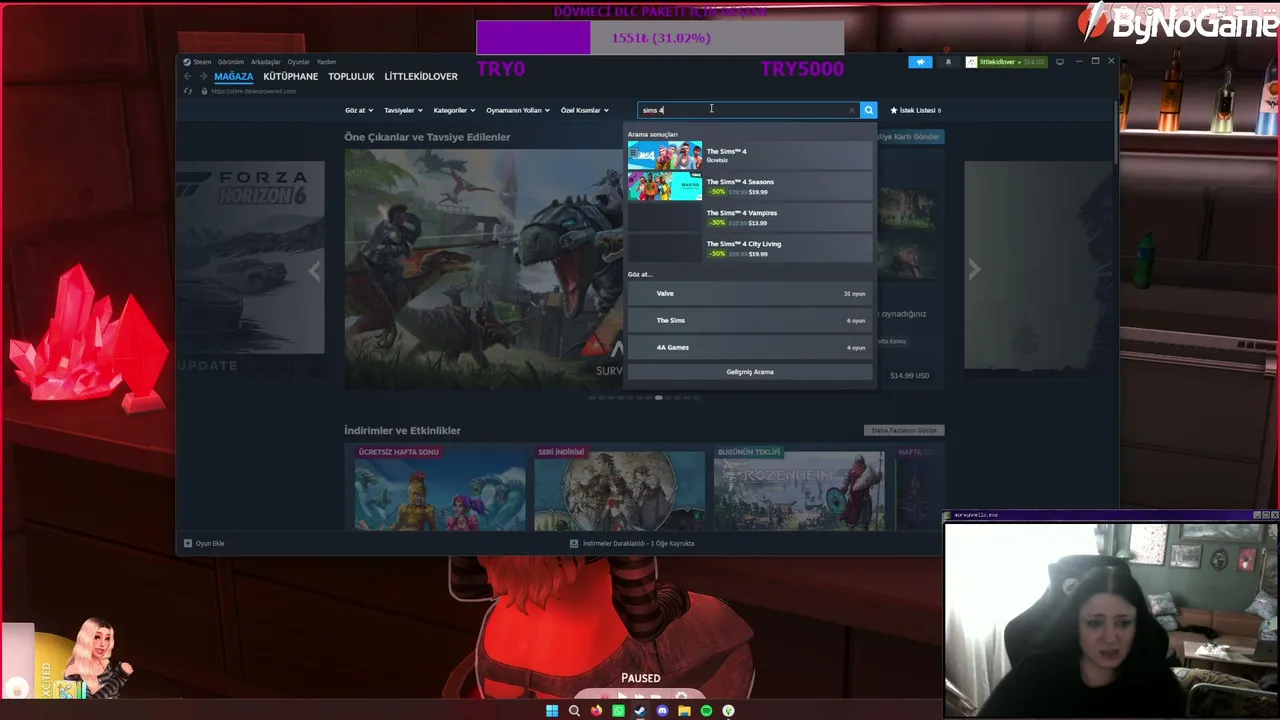Expand the Tavsiyeler dropdown

click(x=403, y=110)
